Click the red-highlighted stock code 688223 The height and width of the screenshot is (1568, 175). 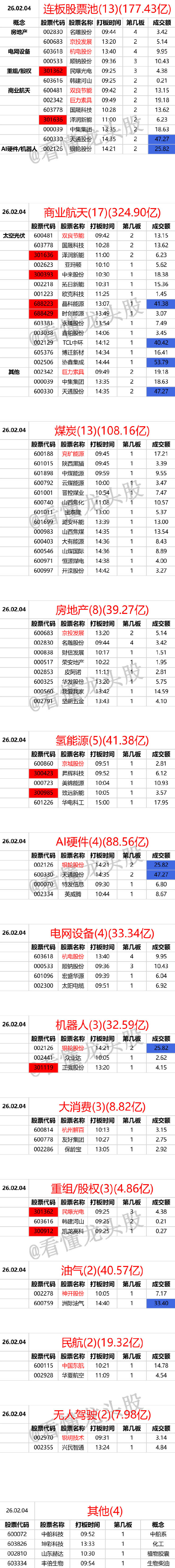tap(43, 304)
